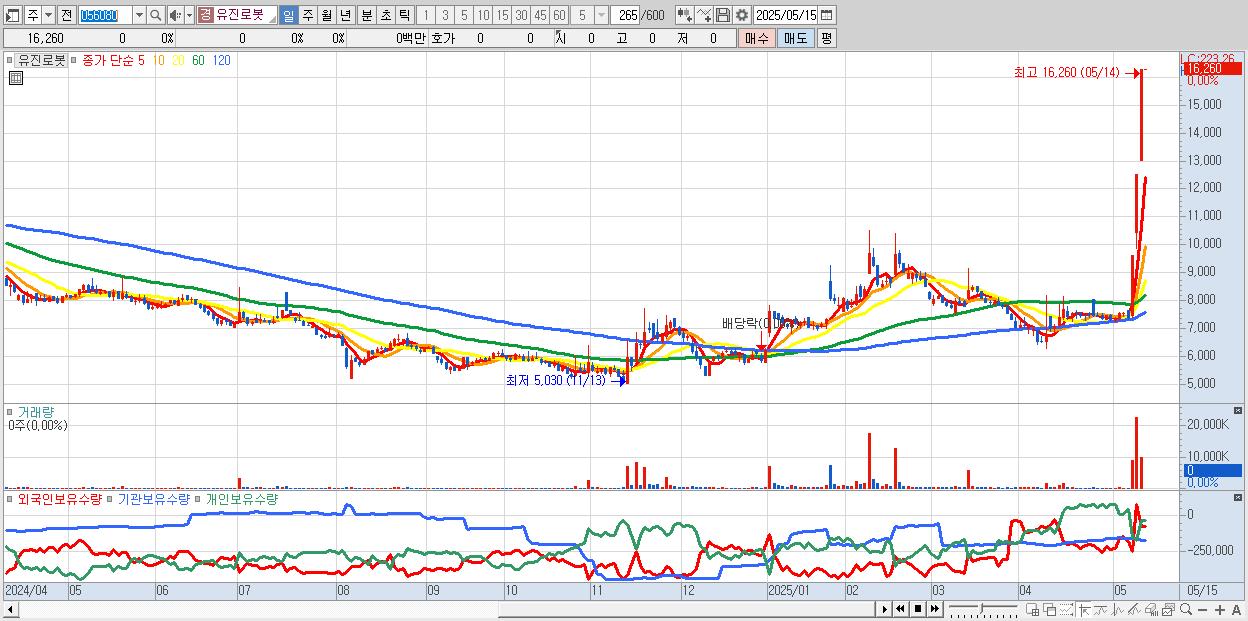Open chart settings gear icon
This screenshot has width=1248, height=621.
(742, 15)
